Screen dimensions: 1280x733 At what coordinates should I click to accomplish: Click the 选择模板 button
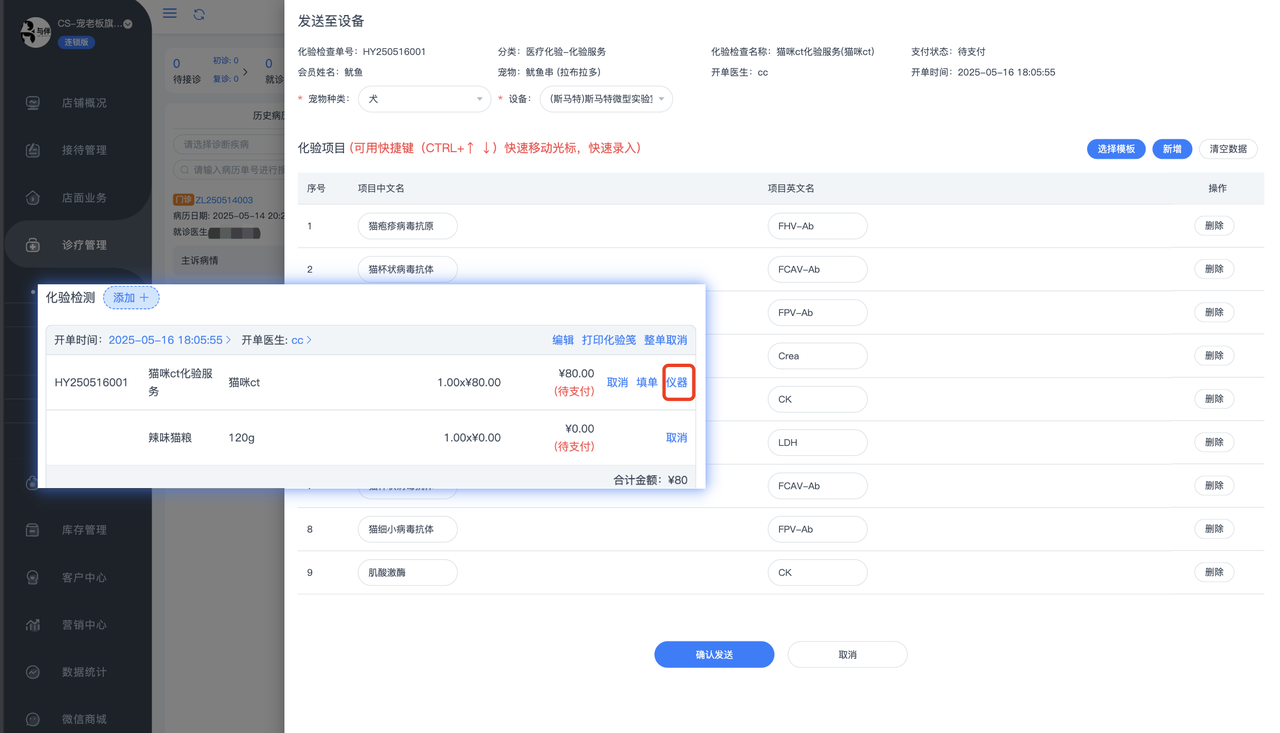[x=1116, y=149]
